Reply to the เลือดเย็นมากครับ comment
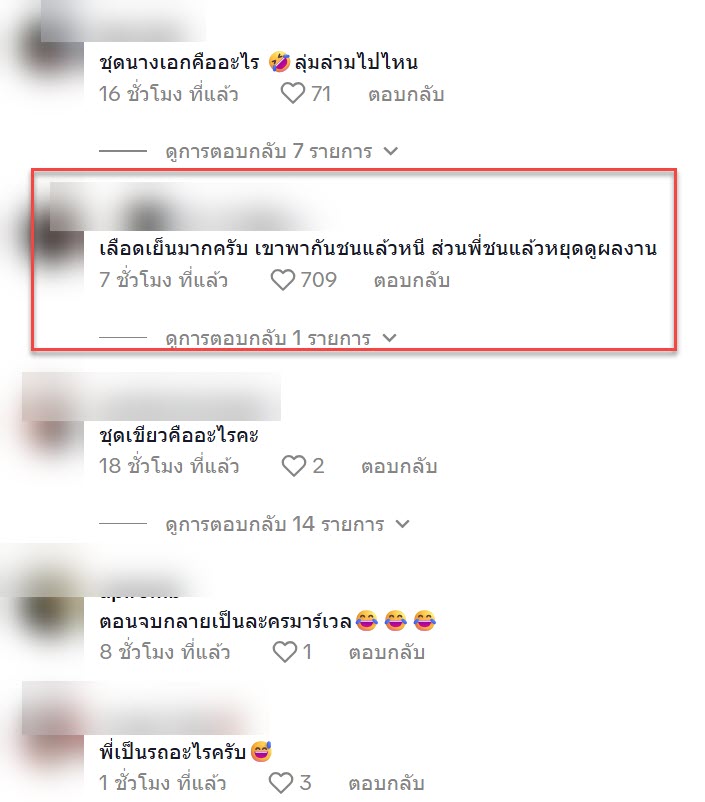Screen dimensions: 705x802 (x=412, y=280)
